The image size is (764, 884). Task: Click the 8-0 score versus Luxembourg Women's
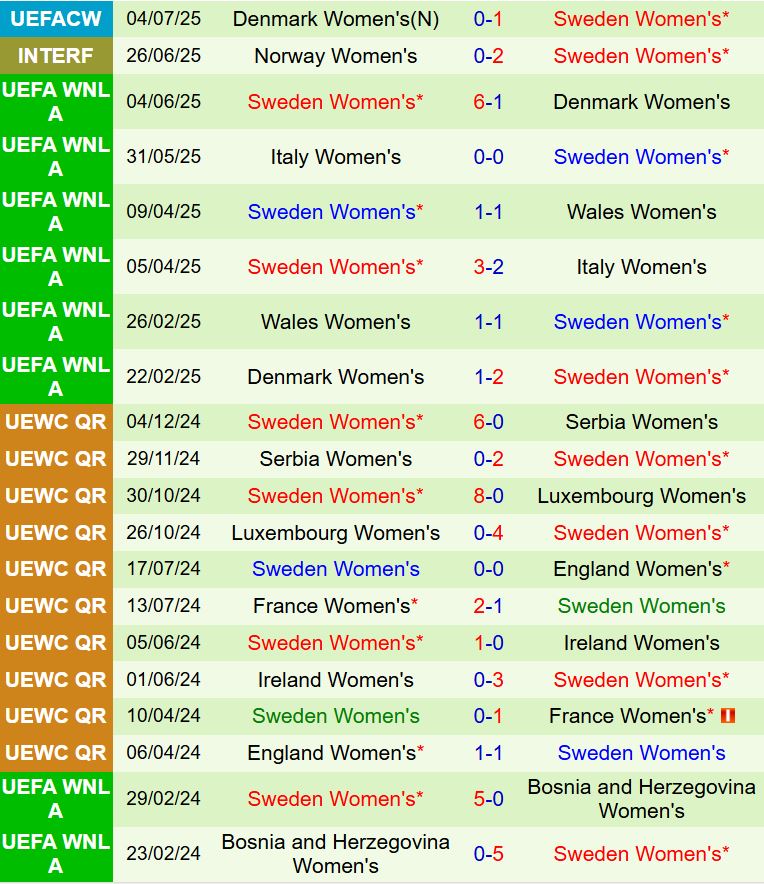pyautogui.click(x=488, y=496)
